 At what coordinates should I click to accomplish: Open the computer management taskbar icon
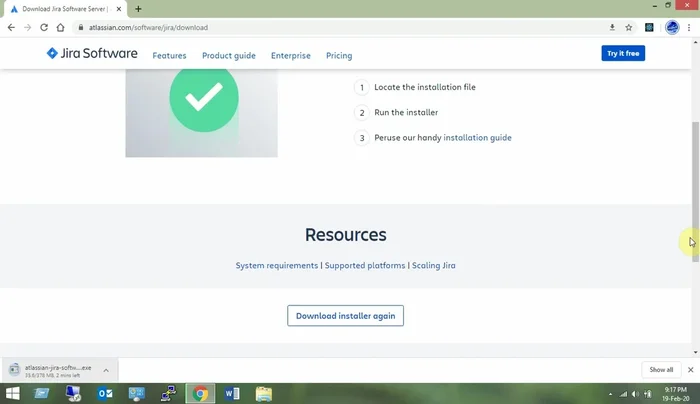tap(73, 394)
